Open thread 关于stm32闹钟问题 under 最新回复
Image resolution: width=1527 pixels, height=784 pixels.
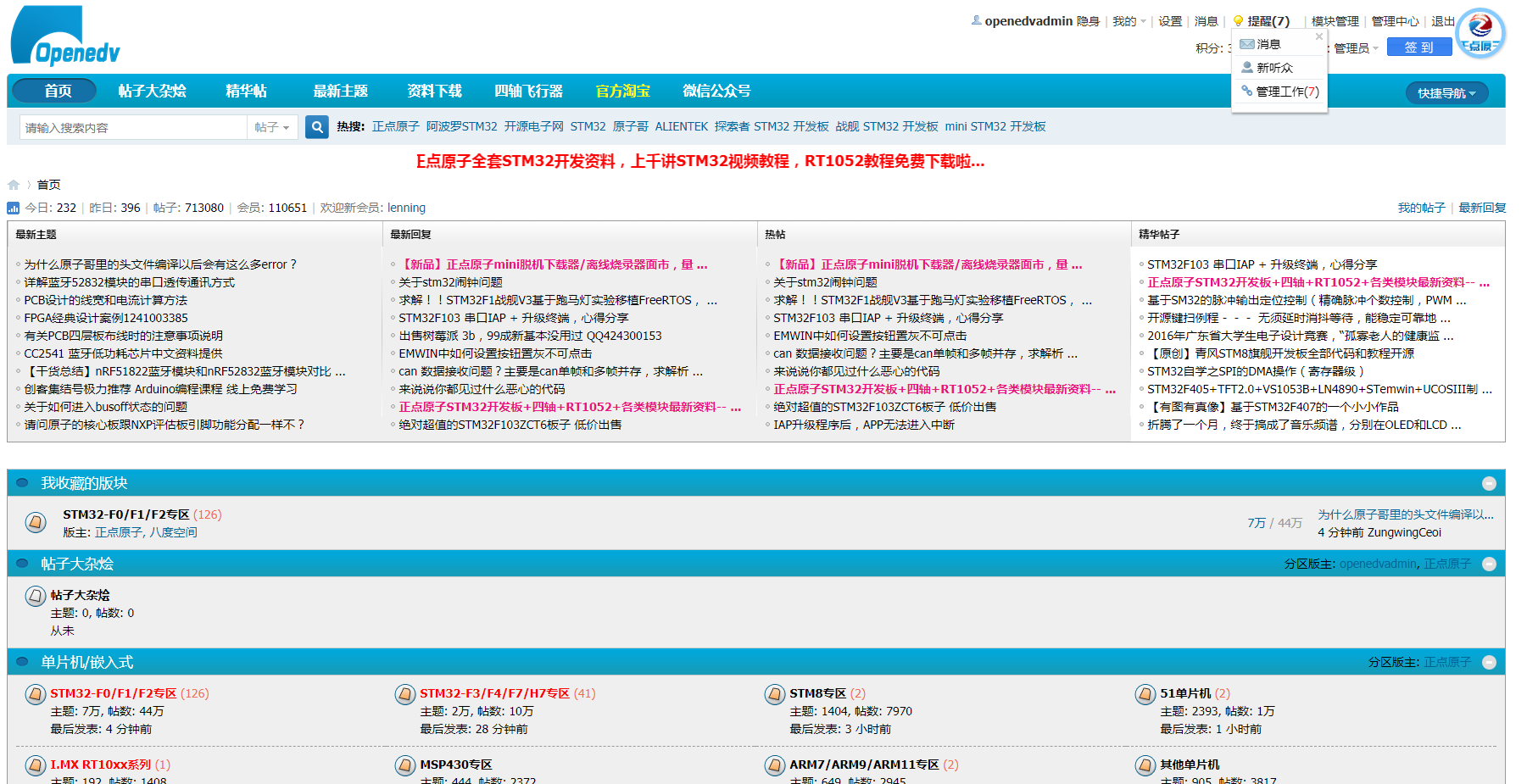pyautogui.click(x=450, y=282)
